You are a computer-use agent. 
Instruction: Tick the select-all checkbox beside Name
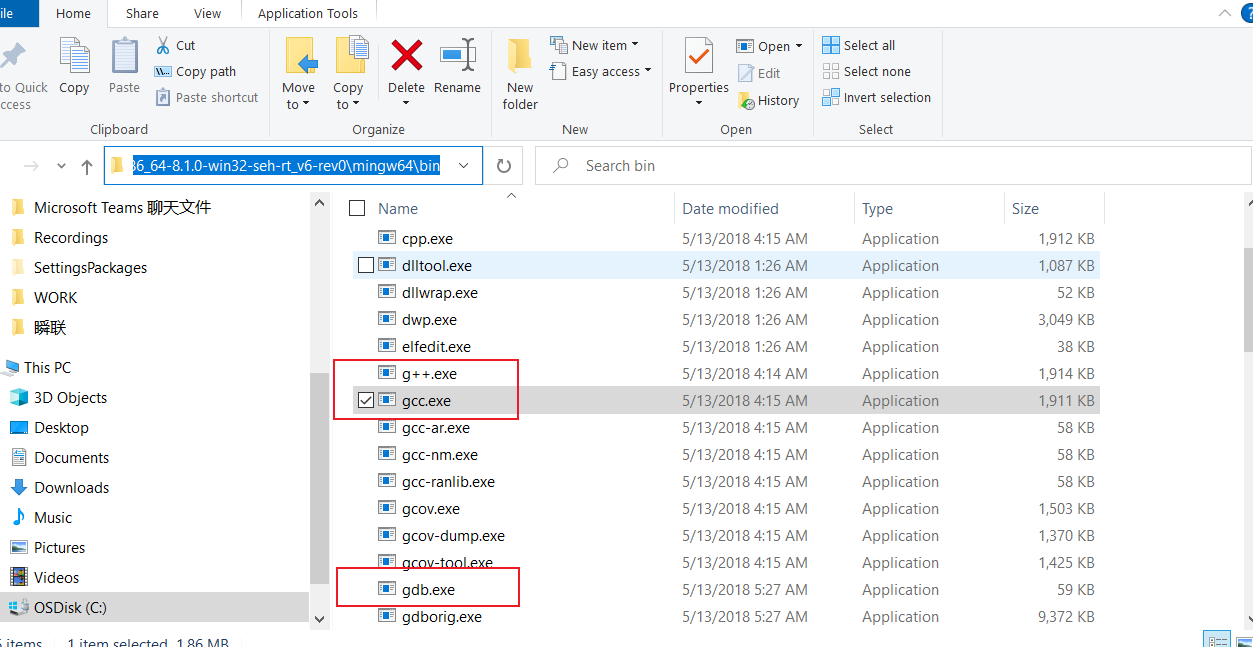click(357, 208)
